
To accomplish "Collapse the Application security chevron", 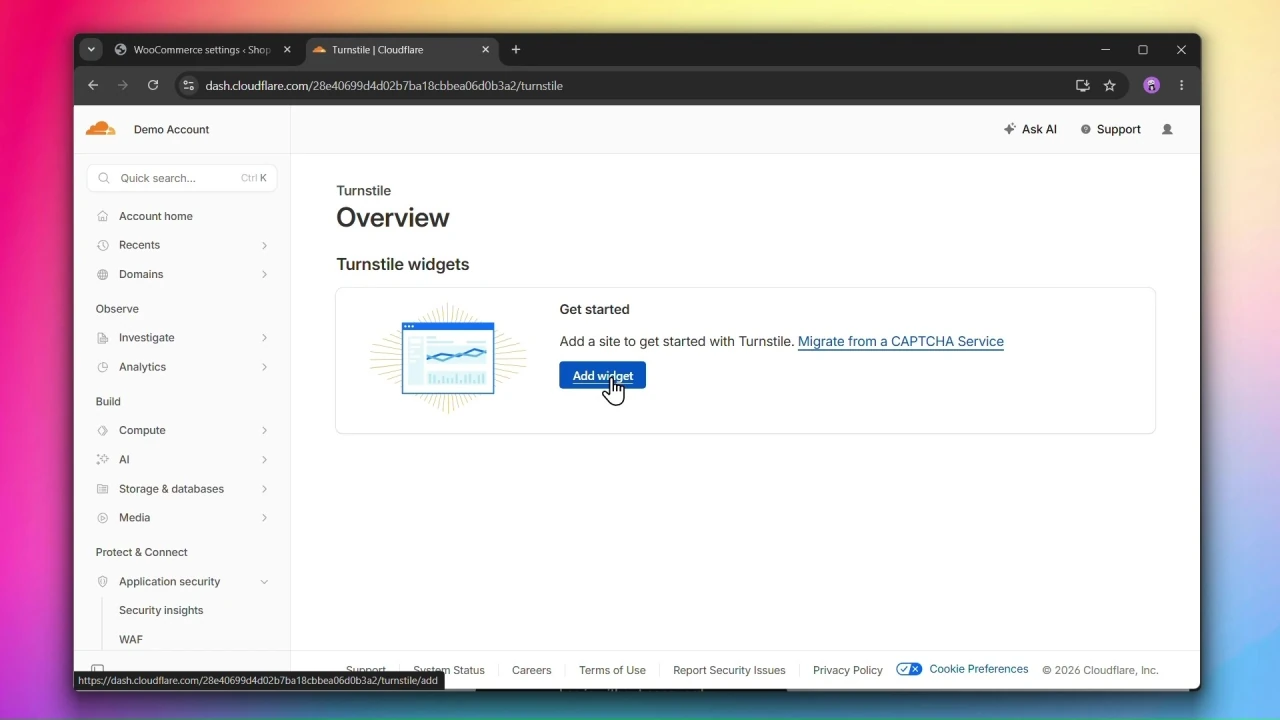I will (264, 582).
